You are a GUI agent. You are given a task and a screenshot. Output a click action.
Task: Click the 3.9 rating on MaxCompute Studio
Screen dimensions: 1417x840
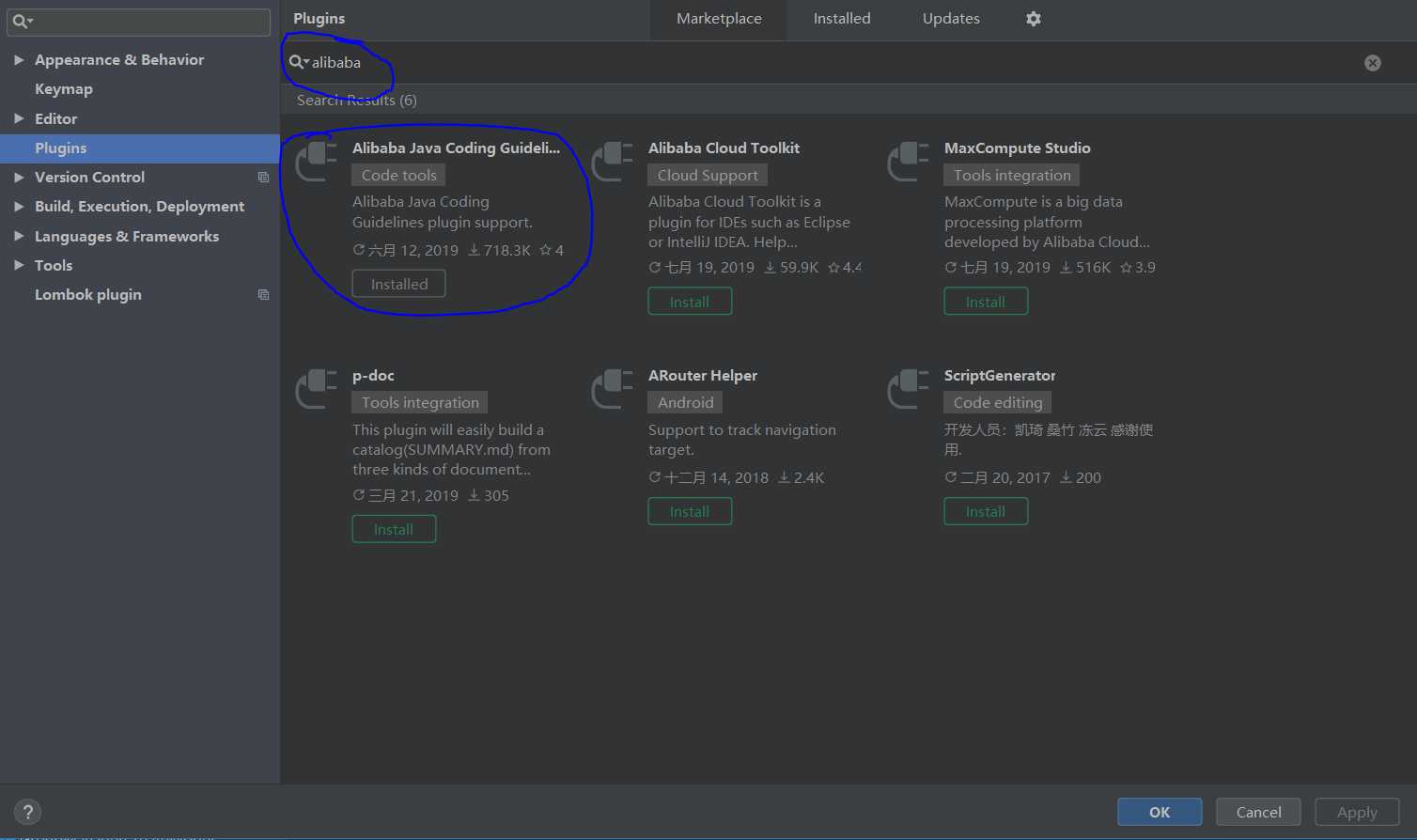(x=1138, y=267)
